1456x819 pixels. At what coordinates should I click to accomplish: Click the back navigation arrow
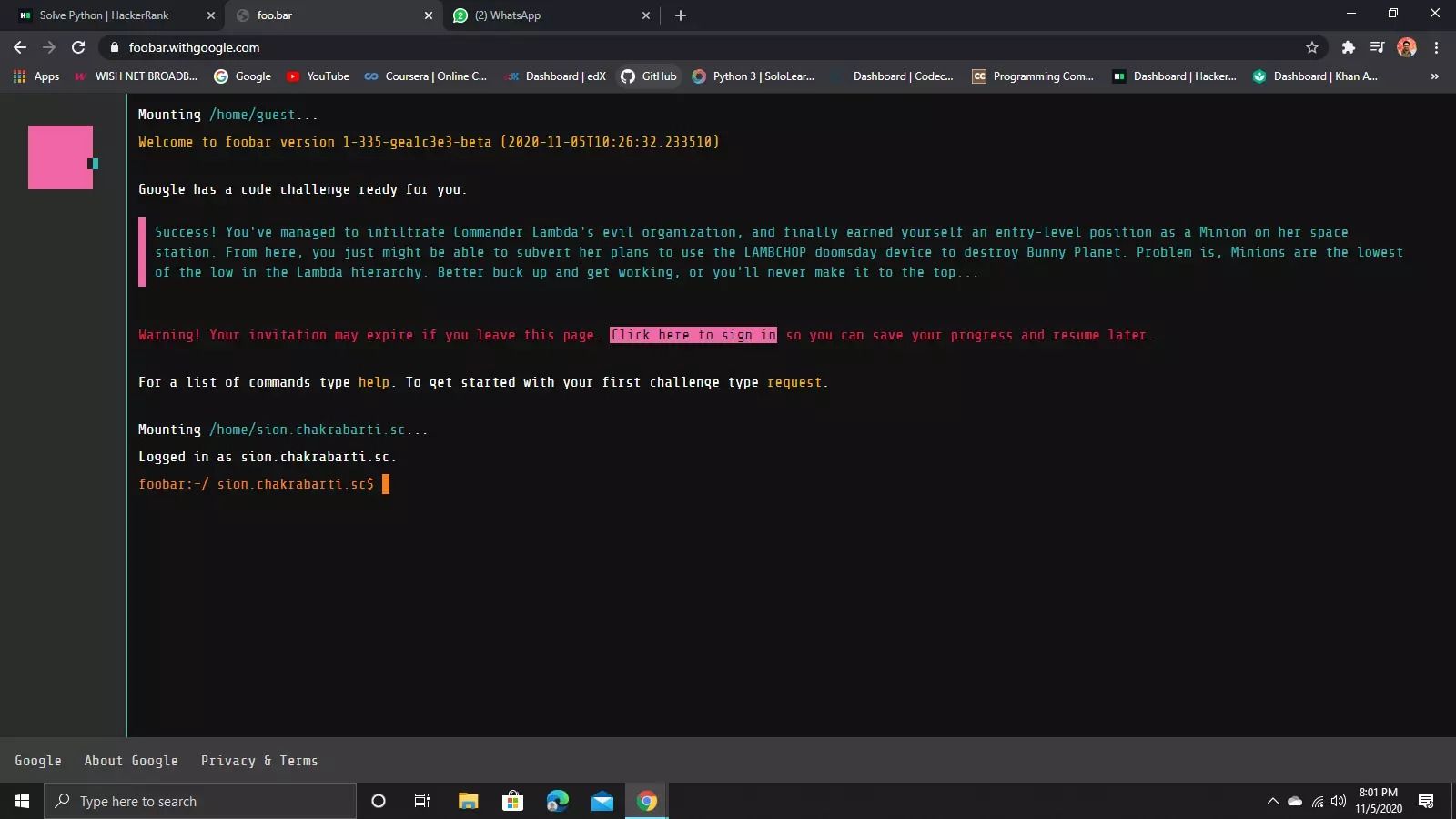(x=19, y=46)
